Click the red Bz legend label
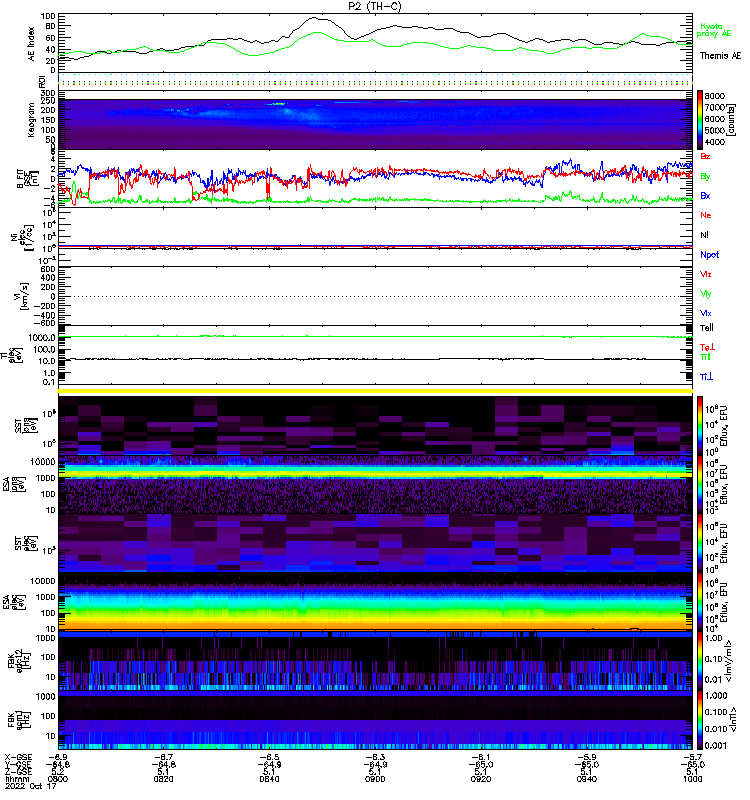750x800 pixels. coord(705,156)
